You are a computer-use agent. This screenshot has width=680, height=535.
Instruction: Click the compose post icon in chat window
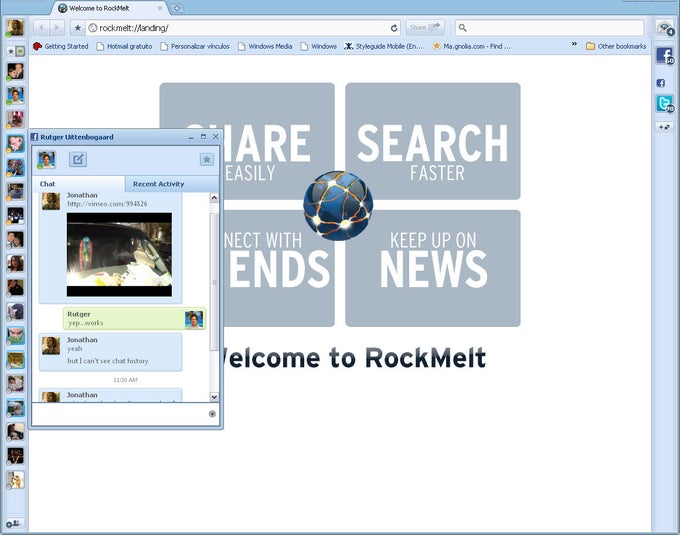pos(78,159)
